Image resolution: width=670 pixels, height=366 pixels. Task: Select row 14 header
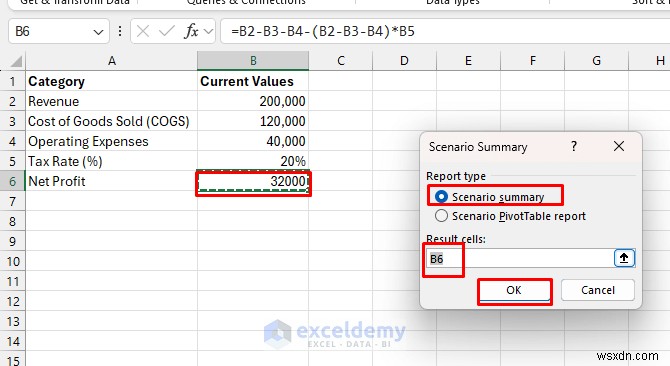12,342
